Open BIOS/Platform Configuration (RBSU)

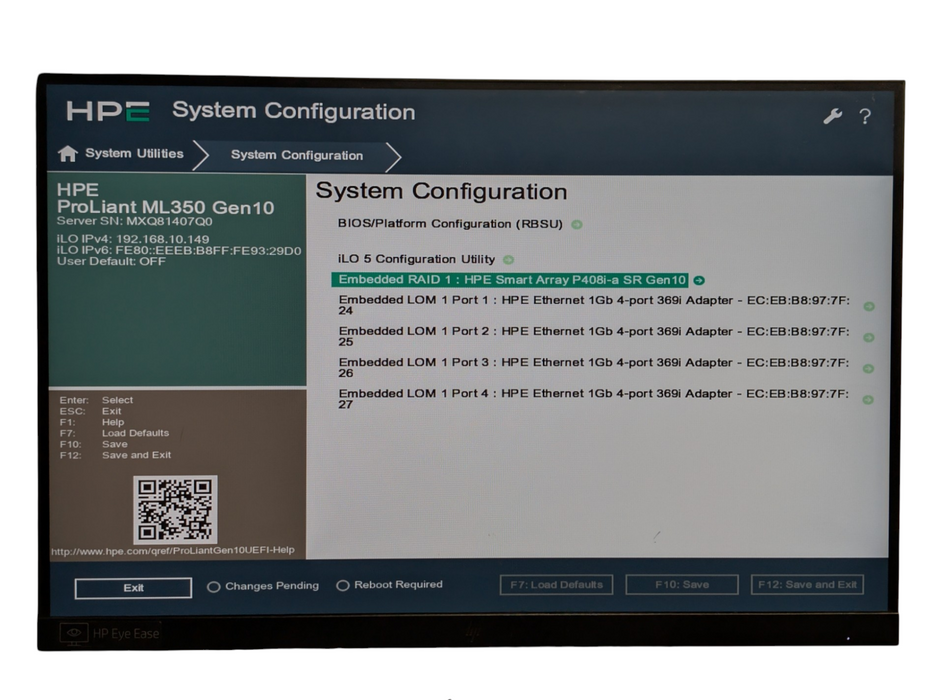tap(450, 224)
